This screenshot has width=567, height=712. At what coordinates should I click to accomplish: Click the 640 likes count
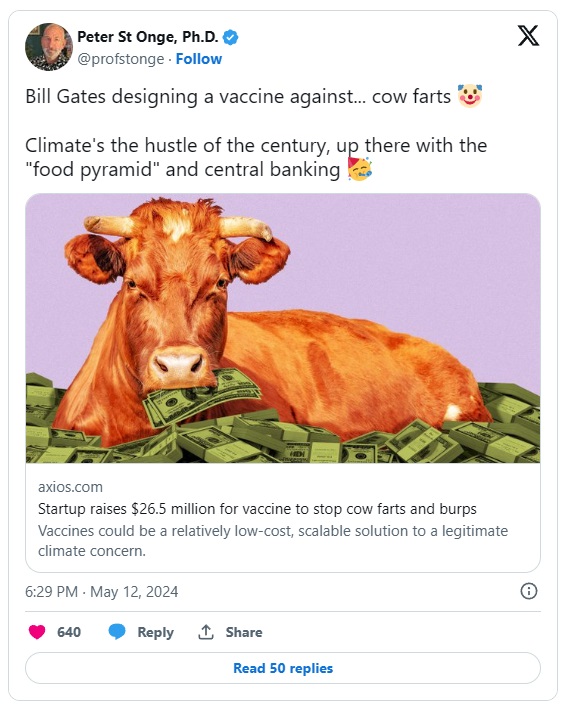pos(69,632)
